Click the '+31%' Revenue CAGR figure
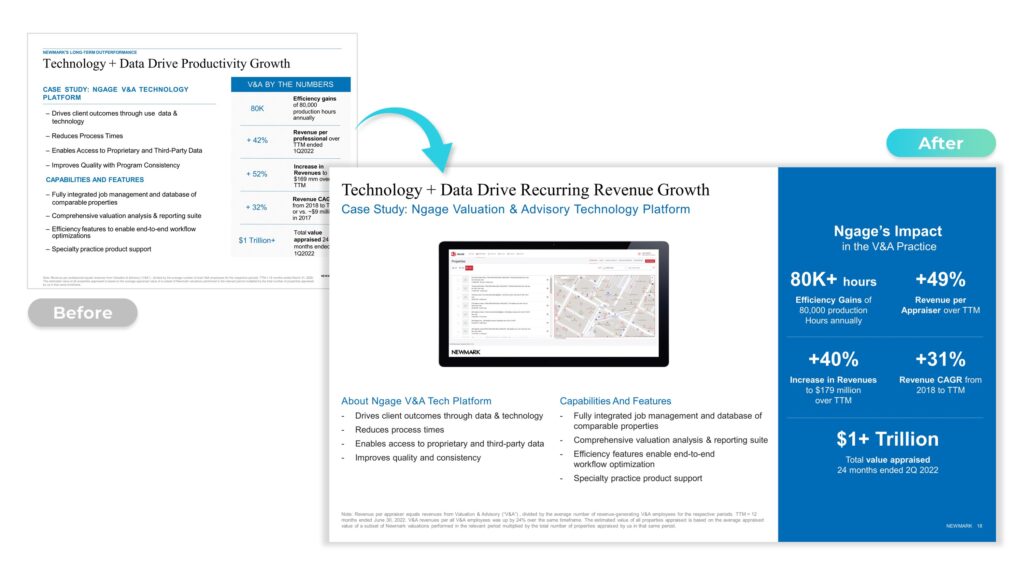Image resolution: width=1024 pixels, height=576 pixels. pos(939,359)
